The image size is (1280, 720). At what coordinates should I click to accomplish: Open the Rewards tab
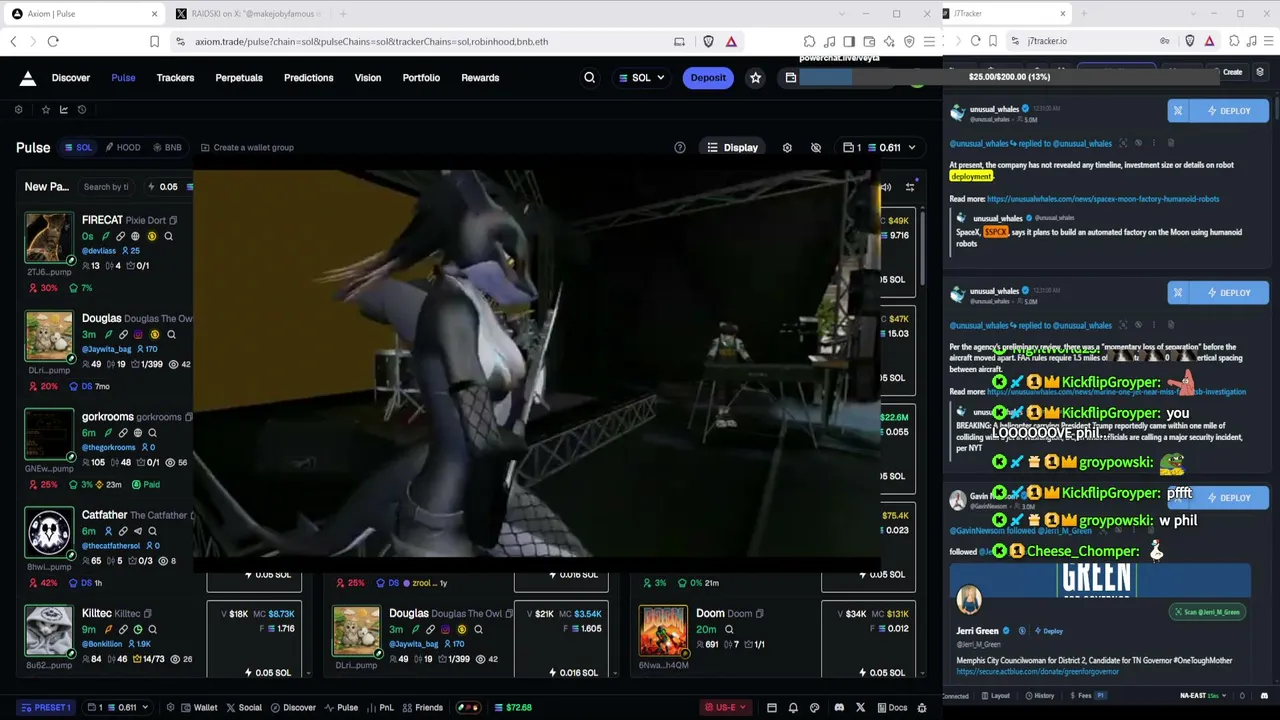pyautogui.click(x=480, y=78)
